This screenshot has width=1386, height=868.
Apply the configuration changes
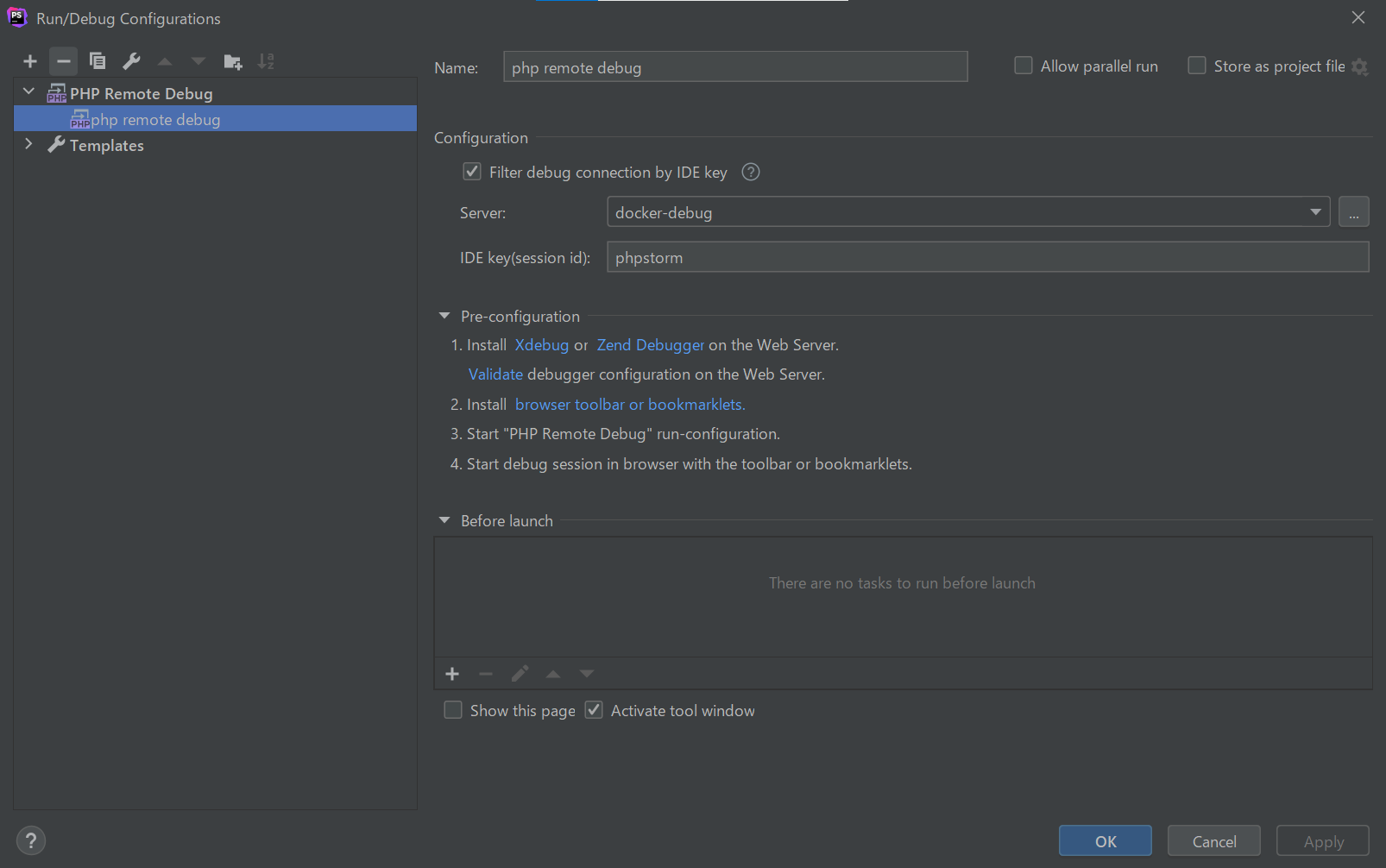click(1322, 840)
